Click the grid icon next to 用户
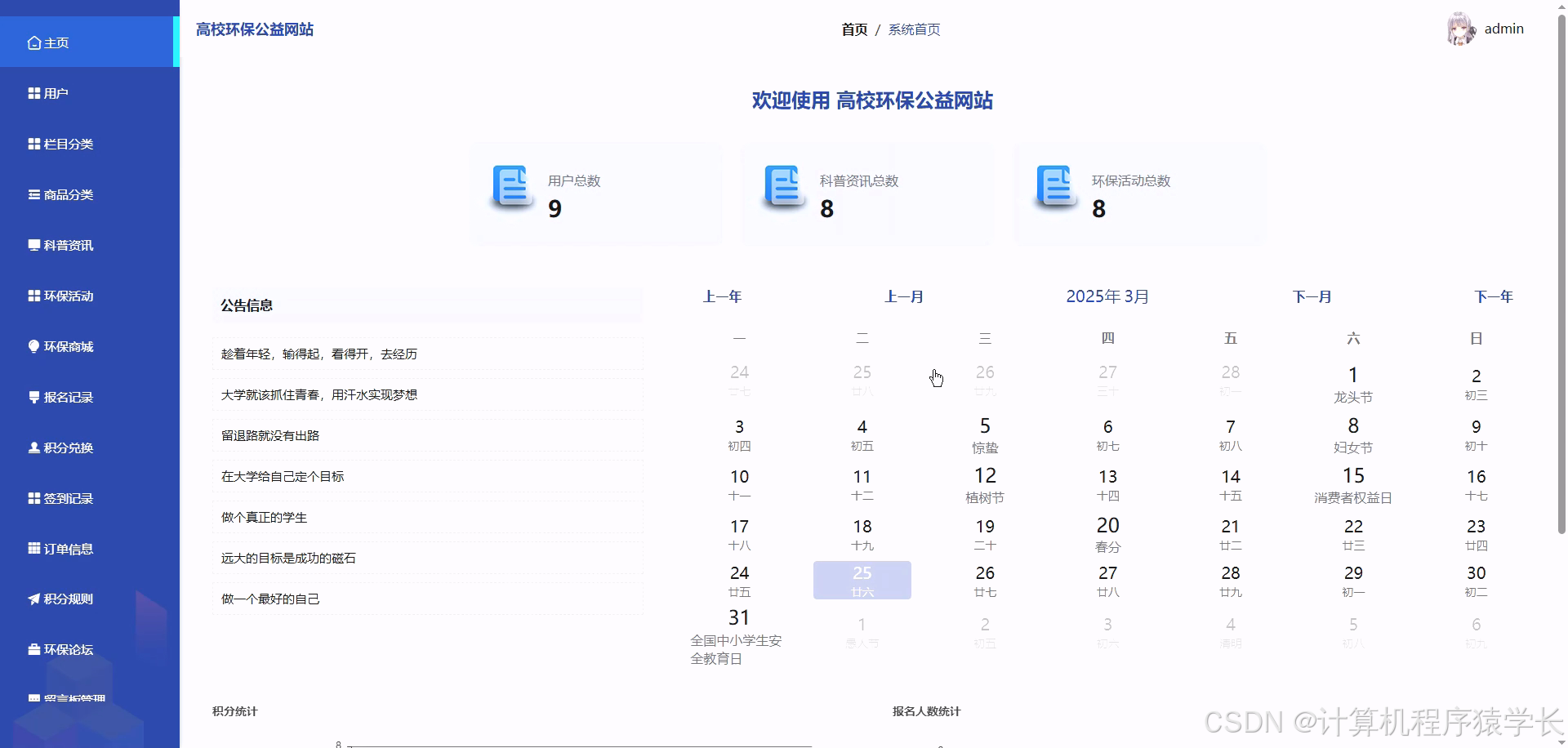1568x748 pixels. coord(34,93)
